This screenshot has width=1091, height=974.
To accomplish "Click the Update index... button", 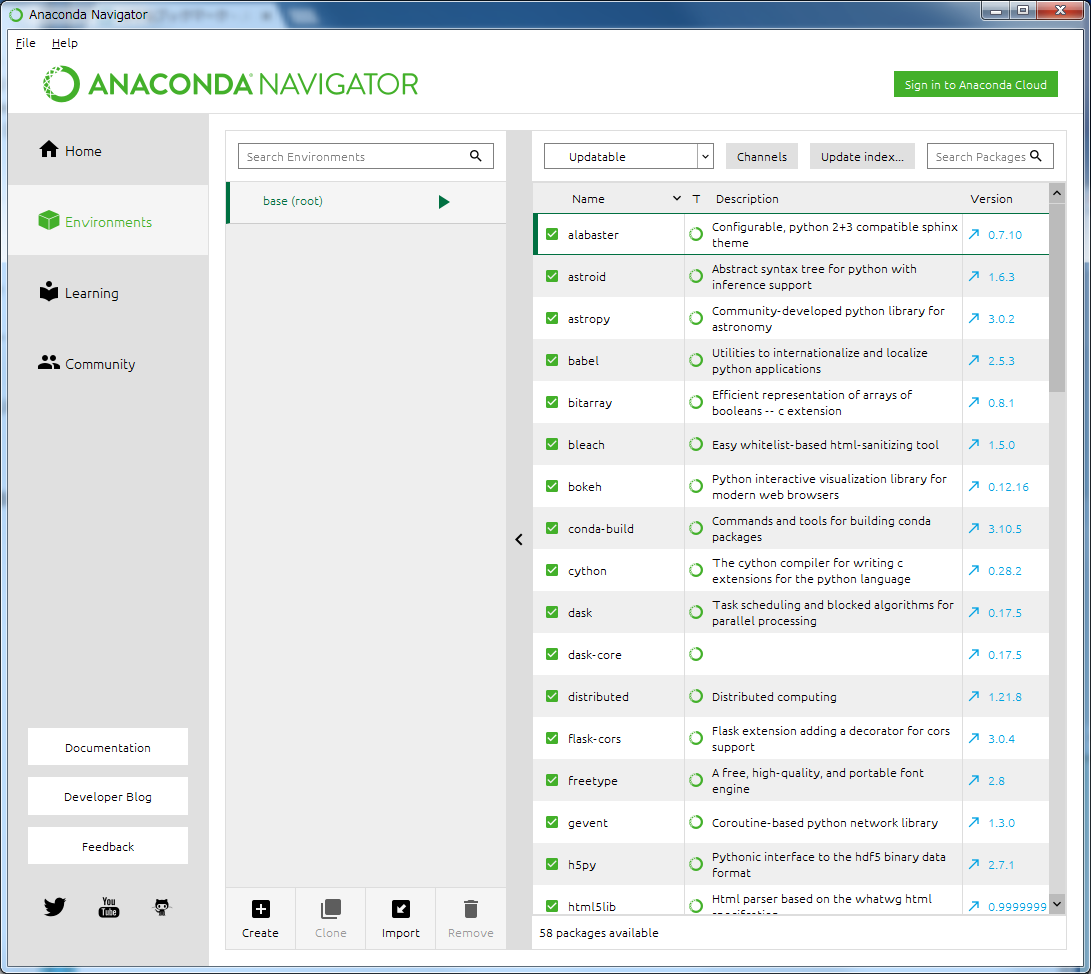I will click(x=862, y=157).
